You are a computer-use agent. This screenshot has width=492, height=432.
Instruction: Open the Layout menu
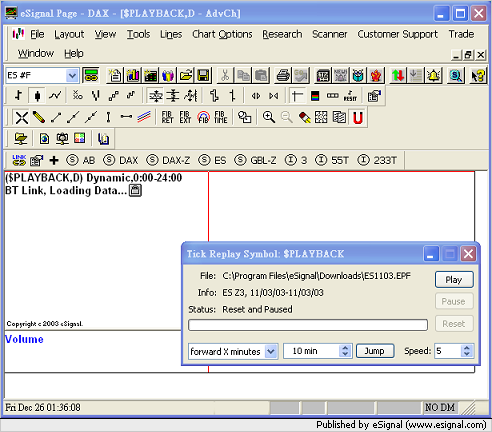[x=69, y=34]
